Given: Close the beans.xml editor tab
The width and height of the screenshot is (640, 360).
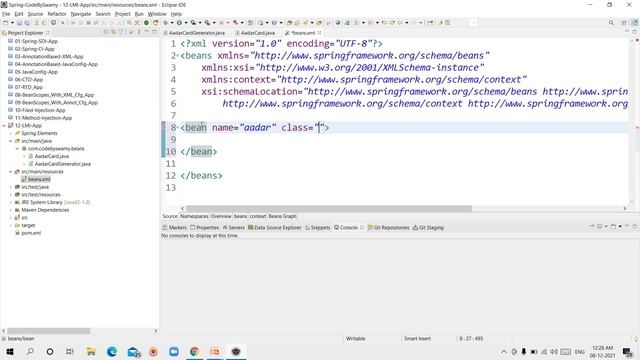Looking at the screenshot, I should click(x=319, y=33).
